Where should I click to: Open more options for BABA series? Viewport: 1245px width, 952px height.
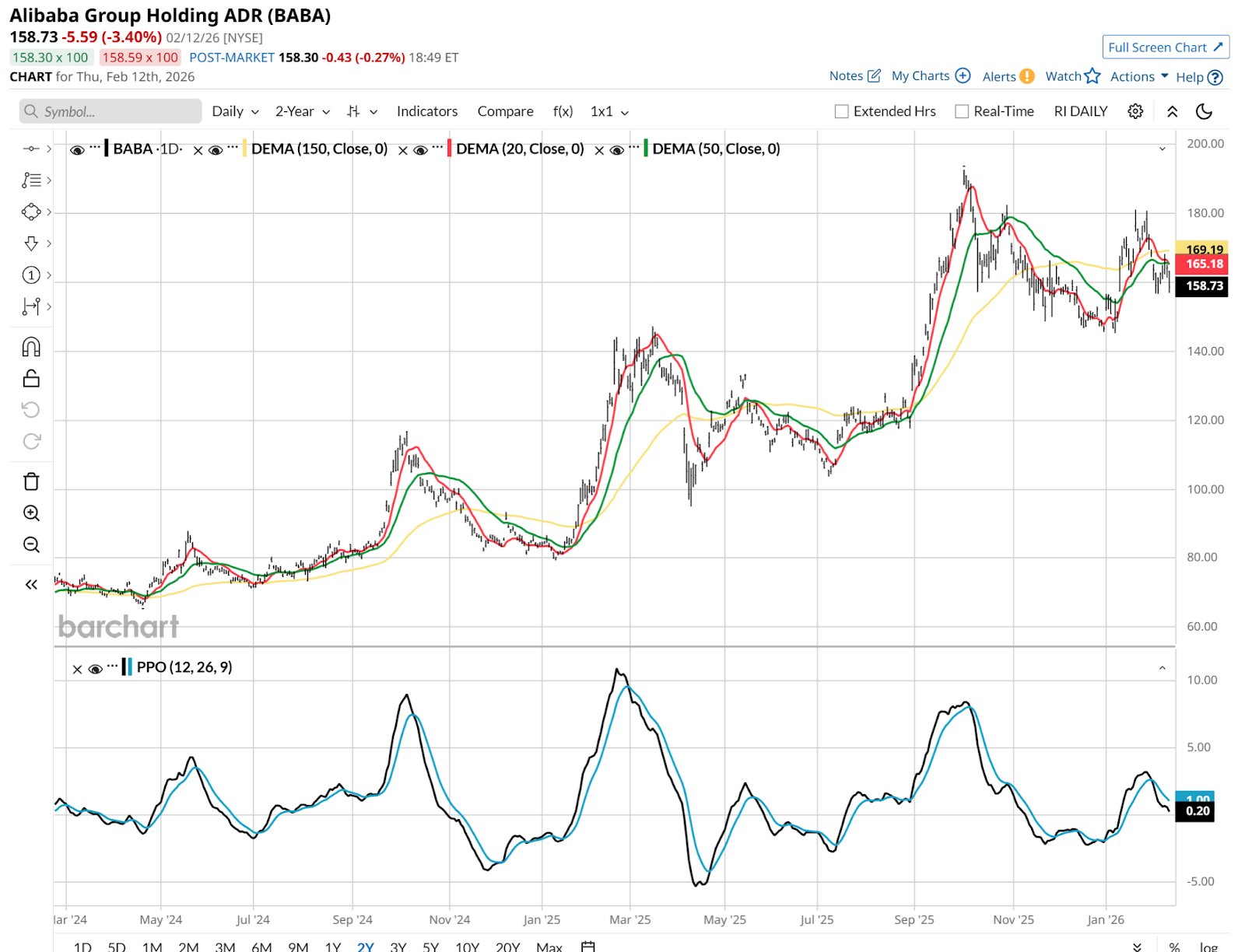(95, 147)
